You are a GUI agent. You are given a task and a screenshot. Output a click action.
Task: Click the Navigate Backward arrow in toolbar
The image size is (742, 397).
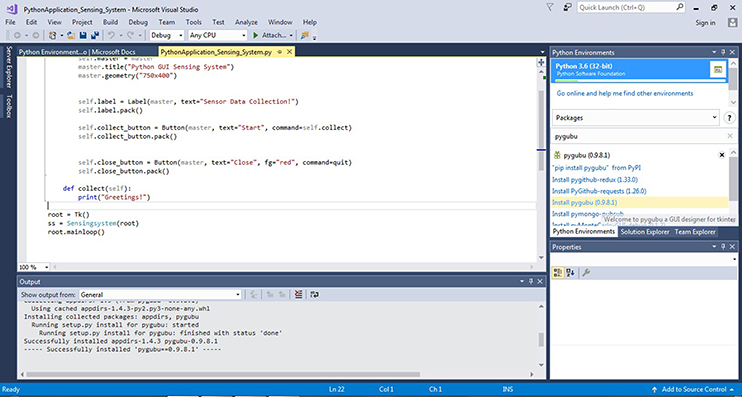point(18,35)
